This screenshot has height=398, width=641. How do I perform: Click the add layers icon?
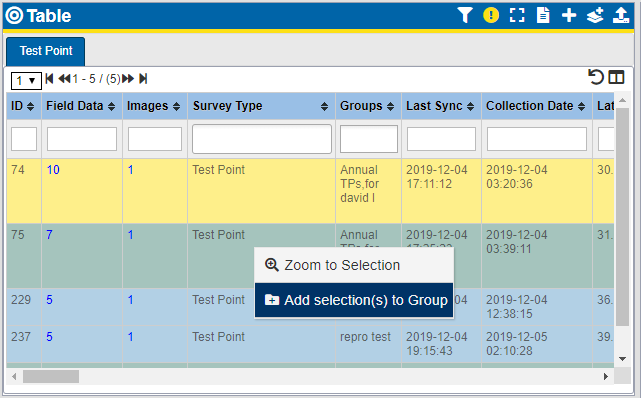(x=595, y=16)
